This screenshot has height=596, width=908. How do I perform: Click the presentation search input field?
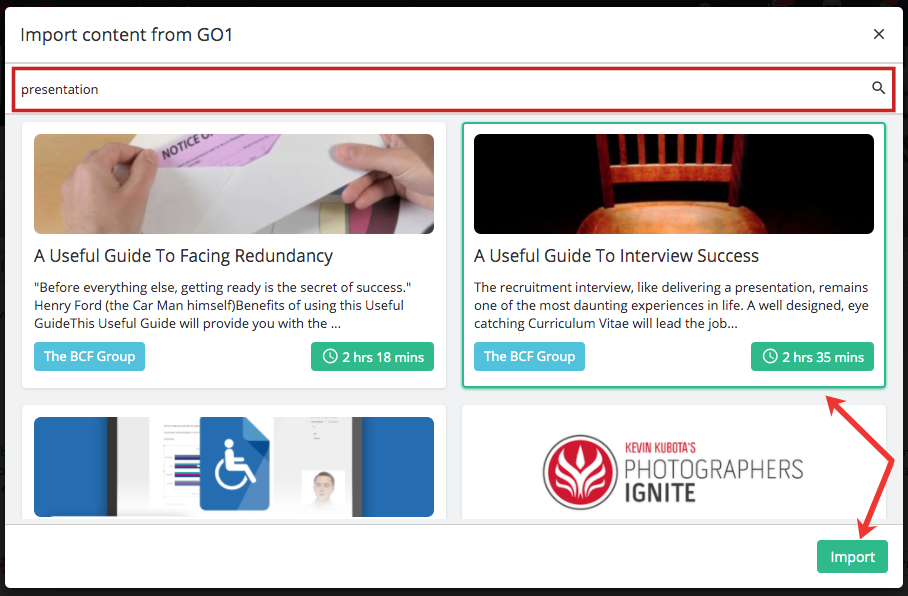click(x=454, y=89)
